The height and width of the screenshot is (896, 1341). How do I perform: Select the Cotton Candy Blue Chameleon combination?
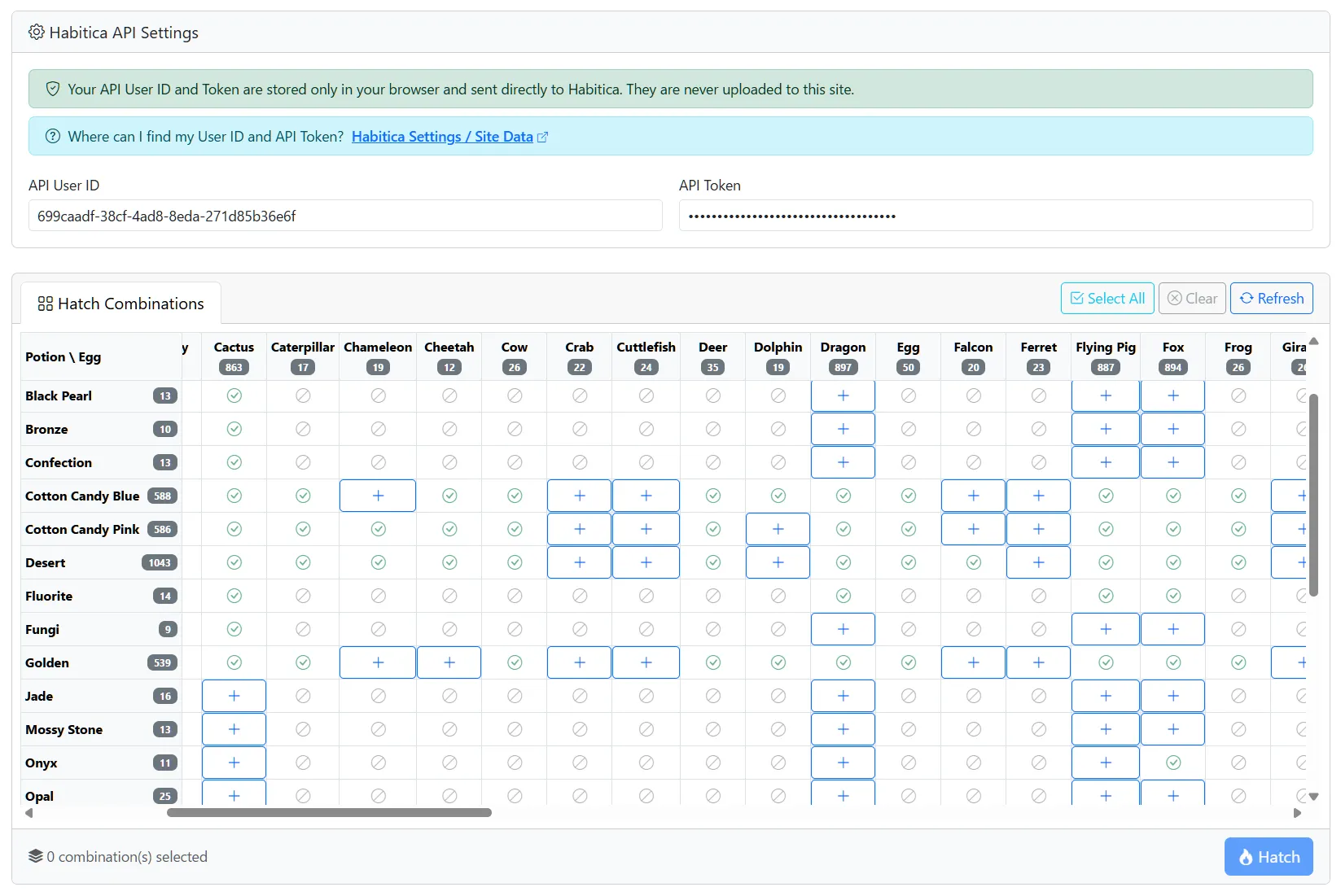pyautogui.click(x=378, y=496)
